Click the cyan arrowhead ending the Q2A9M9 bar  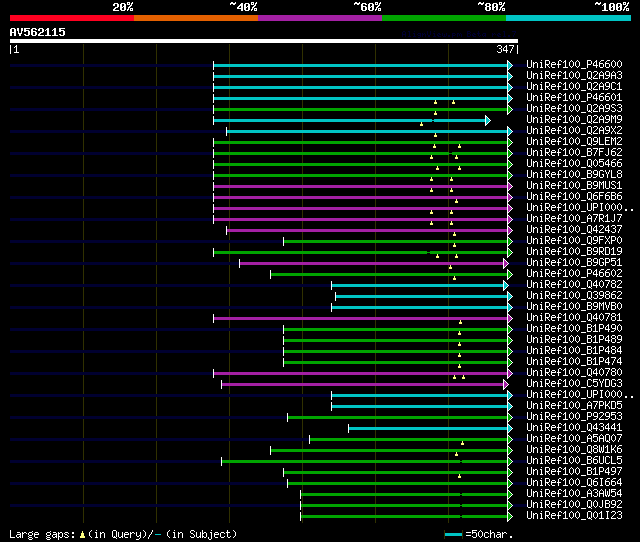488,120
